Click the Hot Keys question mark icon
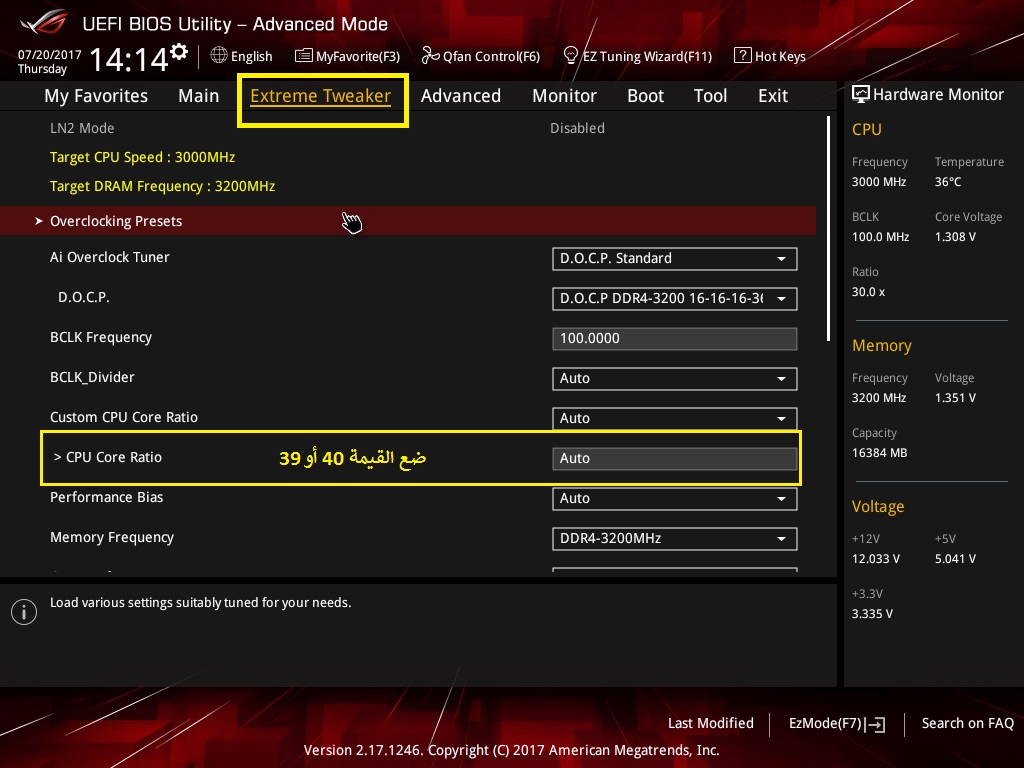Viewport: 1024px width, 768px height. [x=743, y=56]
